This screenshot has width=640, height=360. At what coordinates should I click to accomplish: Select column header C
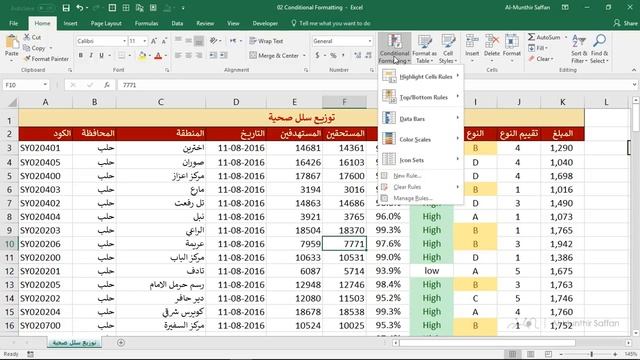tap(161, 102)
